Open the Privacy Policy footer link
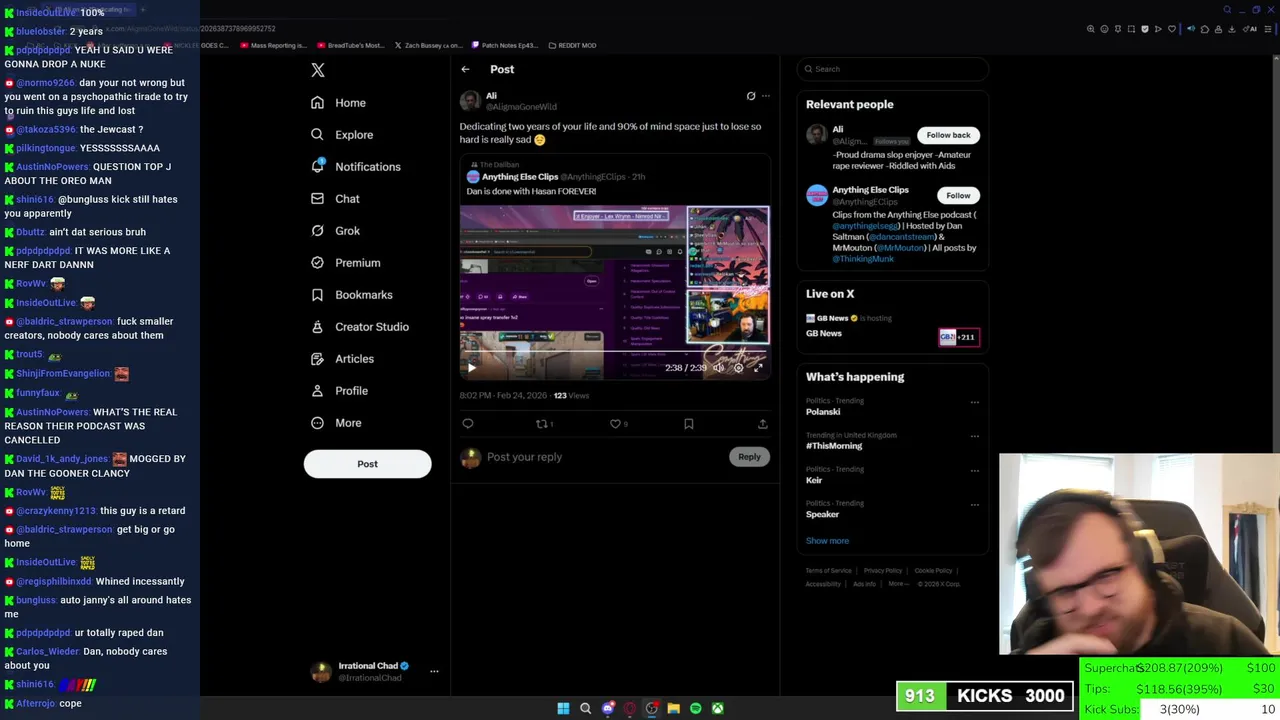This screenshot has width=1280, height=720. click(x=883, y=571)
